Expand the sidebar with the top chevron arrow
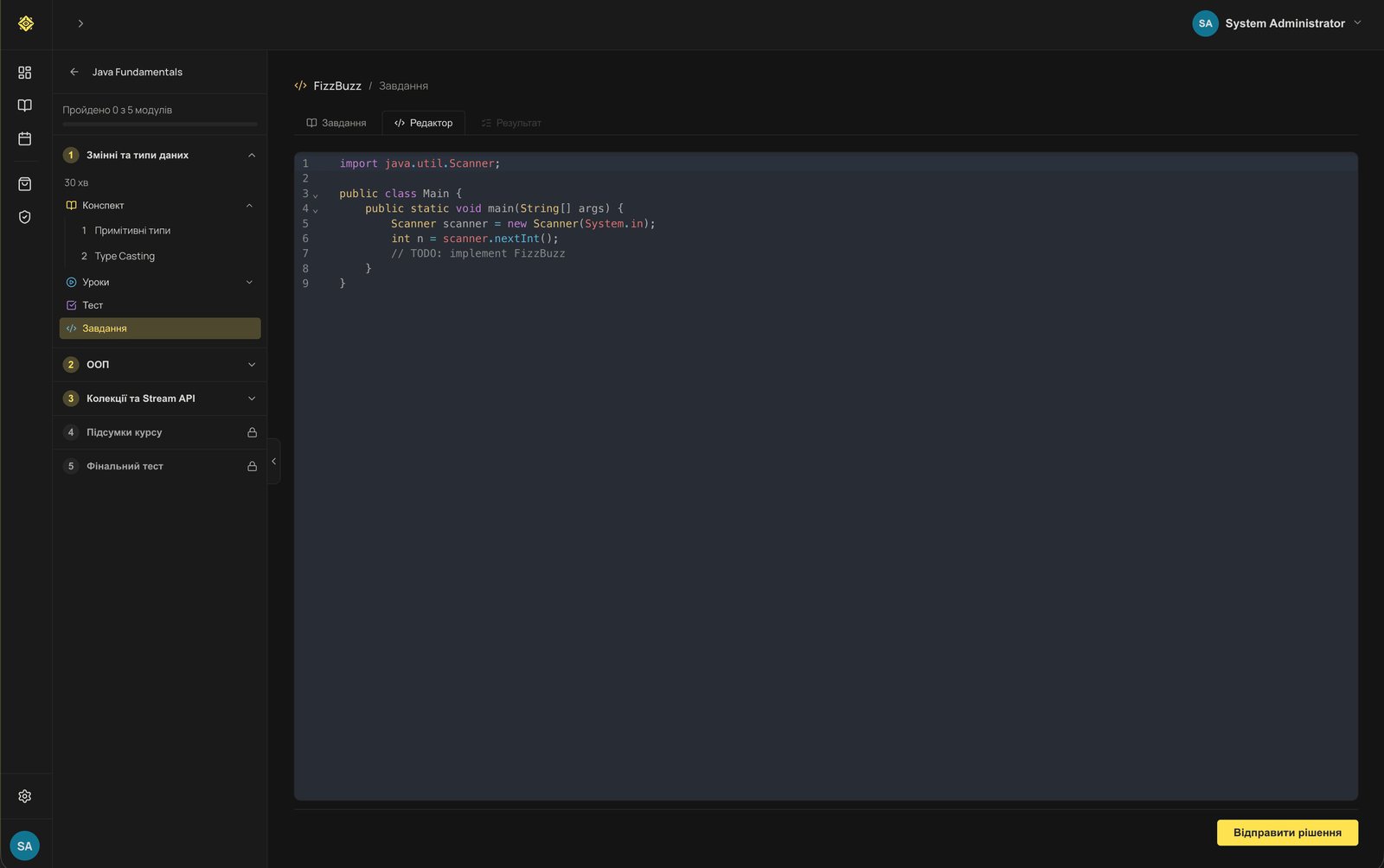Screen dimensions: 1384x868 (80, 23)
